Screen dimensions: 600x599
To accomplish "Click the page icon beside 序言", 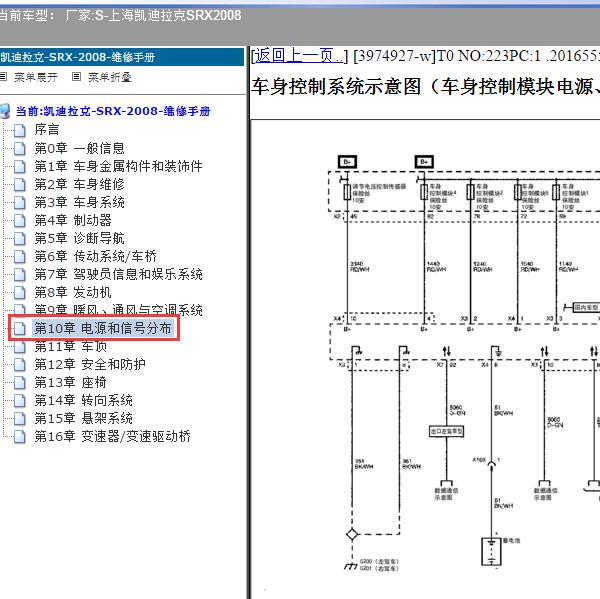I will pos(20,131).
